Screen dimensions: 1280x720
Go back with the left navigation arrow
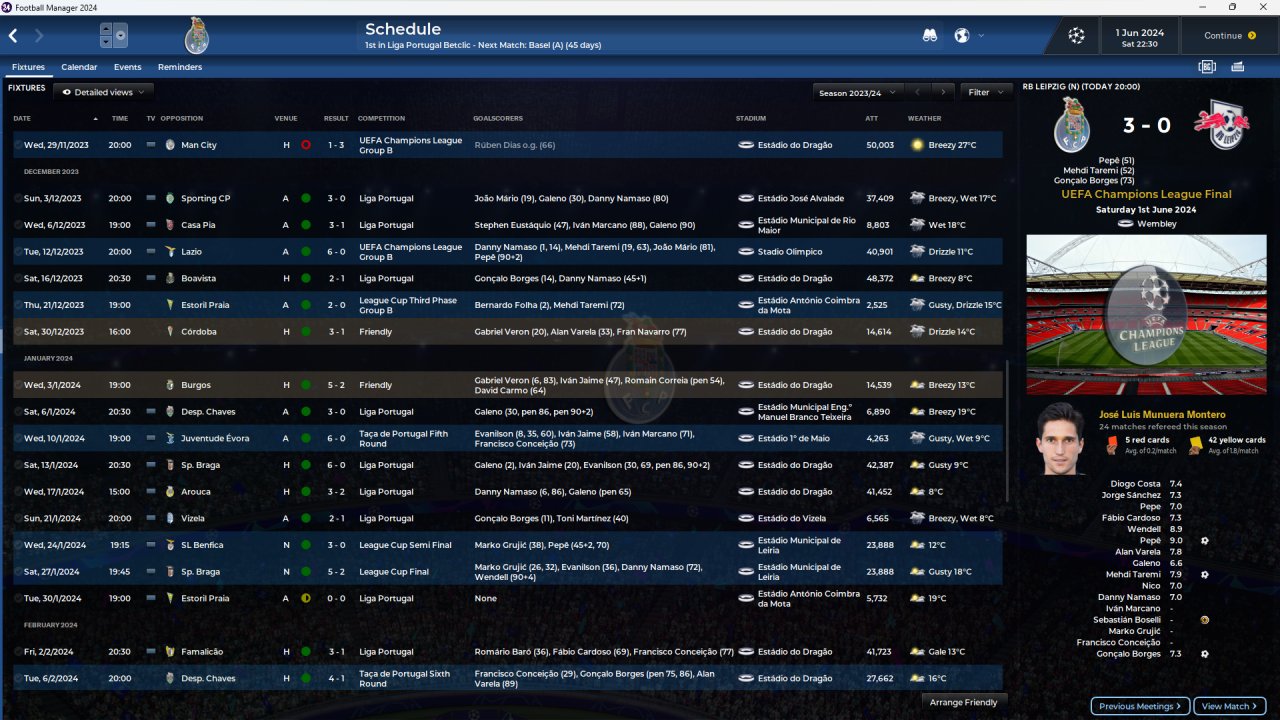[x=13, y=36]
